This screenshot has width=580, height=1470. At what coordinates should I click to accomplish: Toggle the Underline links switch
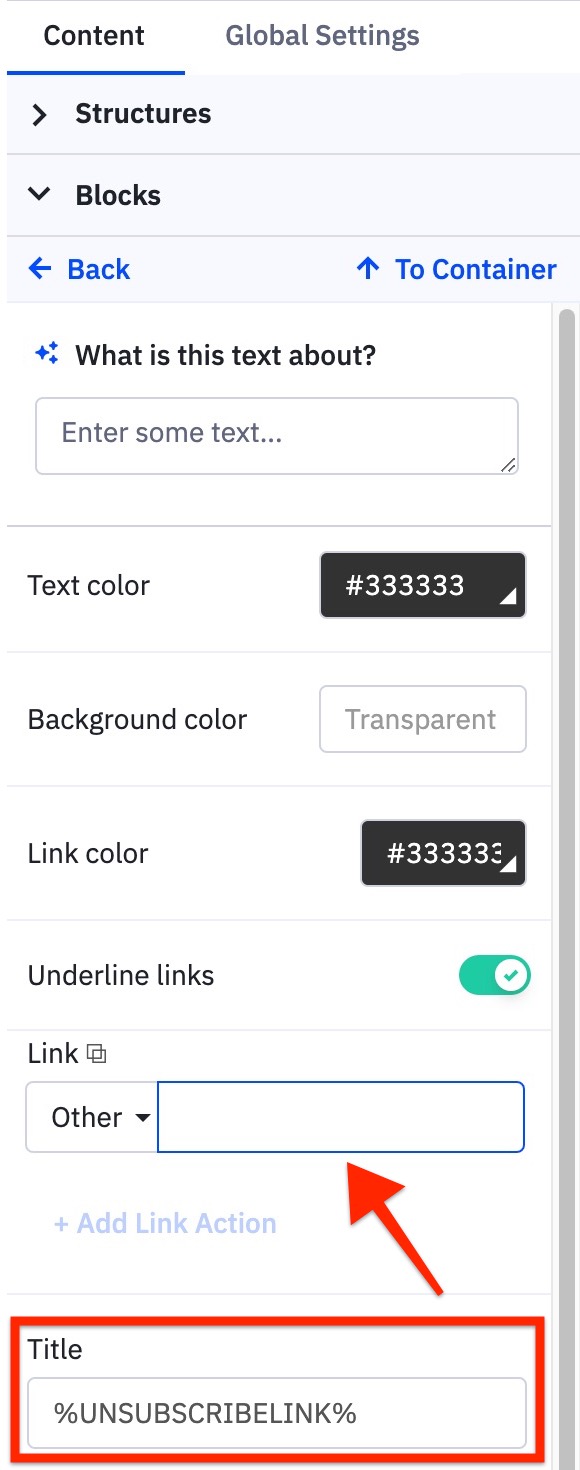(x=494, y=975)
